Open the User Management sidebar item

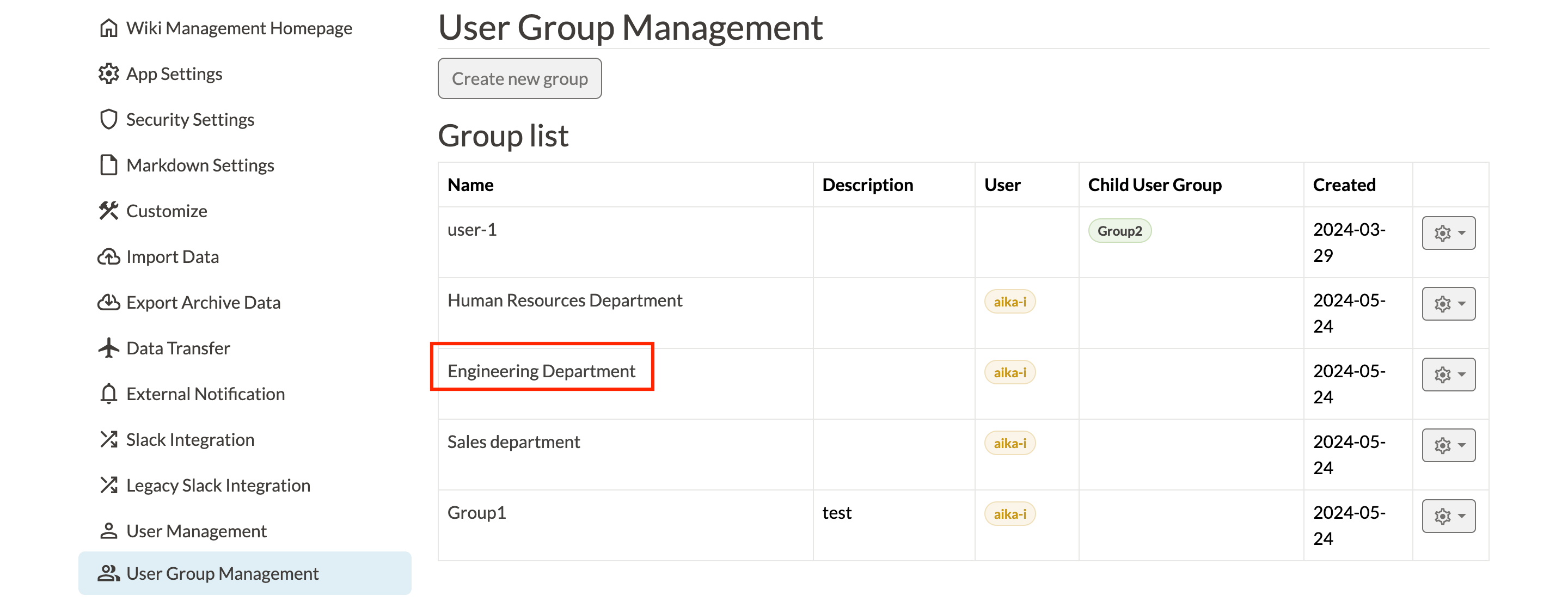196,531
